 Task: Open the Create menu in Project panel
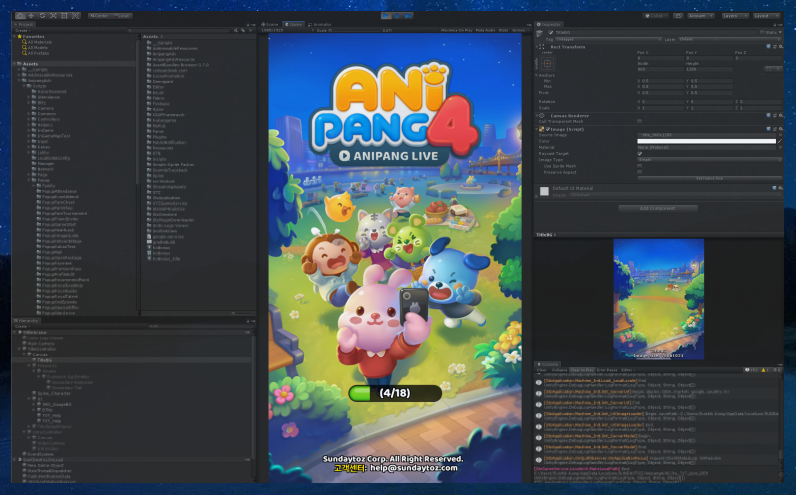click(x=22, y=30)
